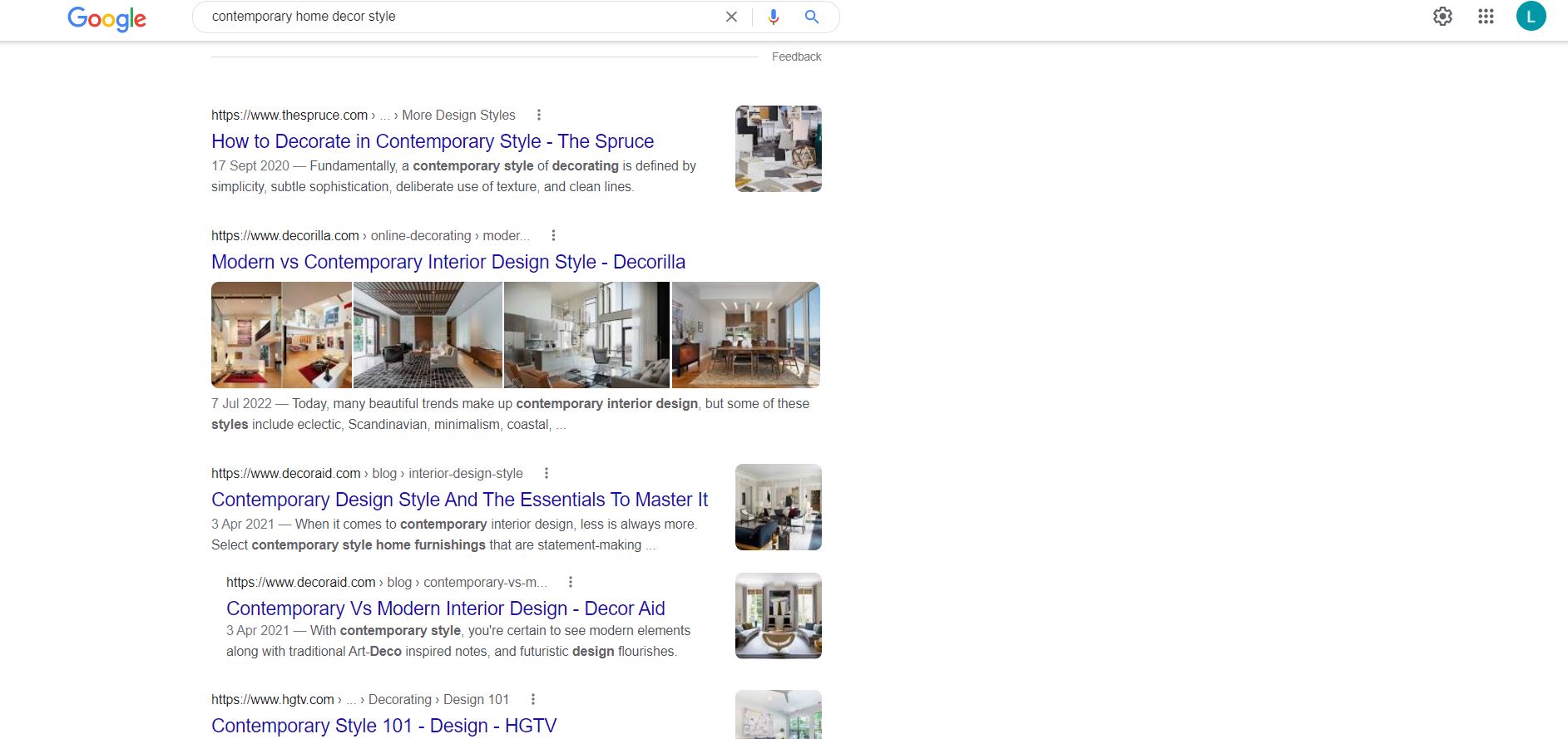Viewport: 1568px width, 739px height.
Task: Click the https://www.decorilla.com URL breadcrumb
Action: tap(370, 235)
